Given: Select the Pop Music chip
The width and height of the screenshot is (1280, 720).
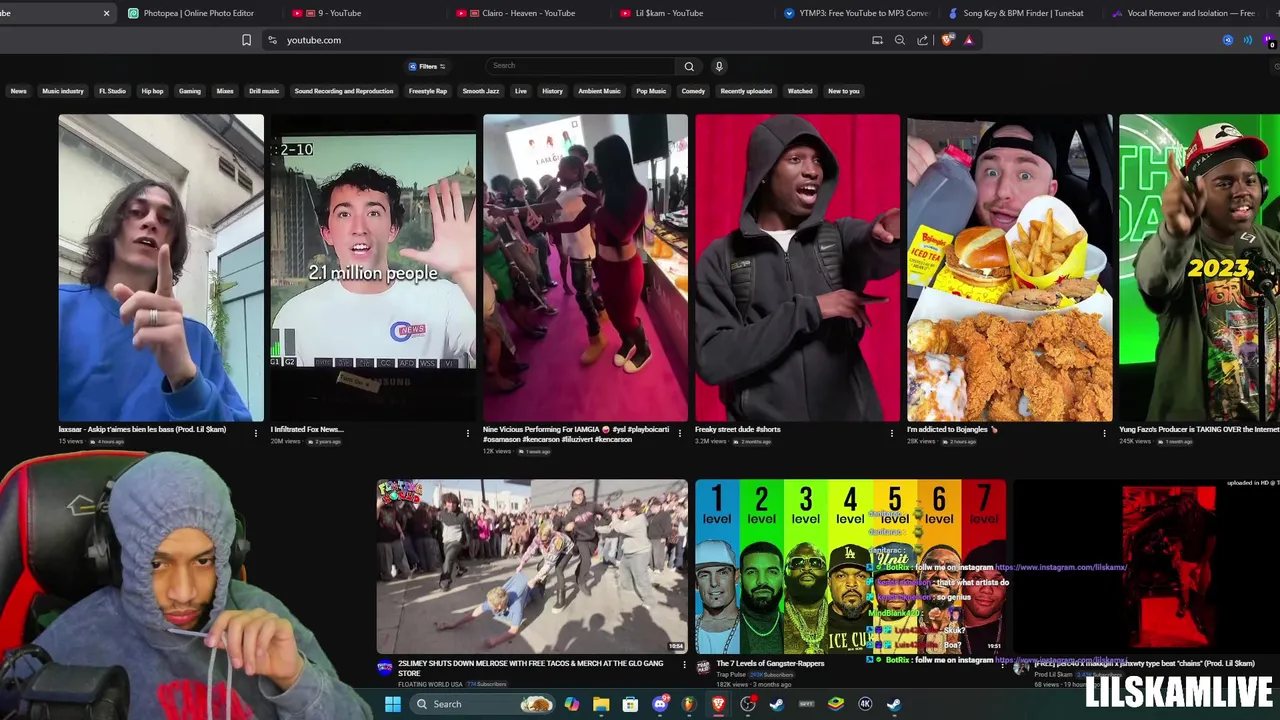Looking at the screenshot, I should (651, 91).
